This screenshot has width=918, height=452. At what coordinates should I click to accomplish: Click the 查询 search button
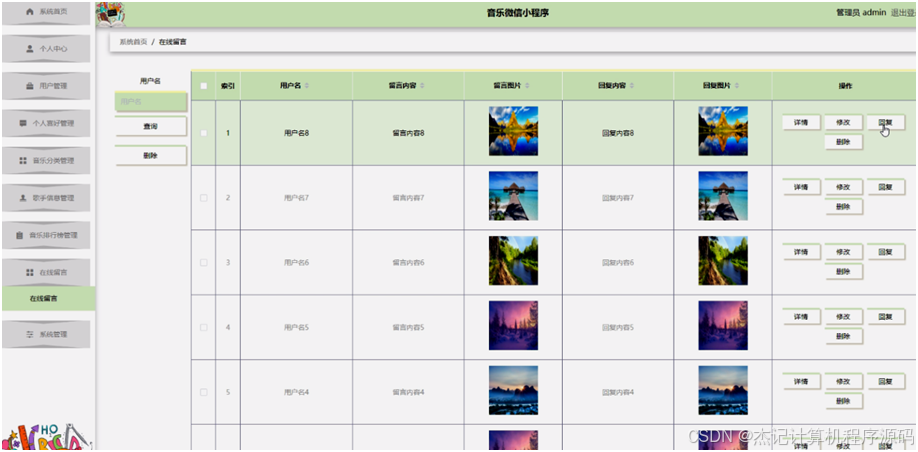point(150,126)
